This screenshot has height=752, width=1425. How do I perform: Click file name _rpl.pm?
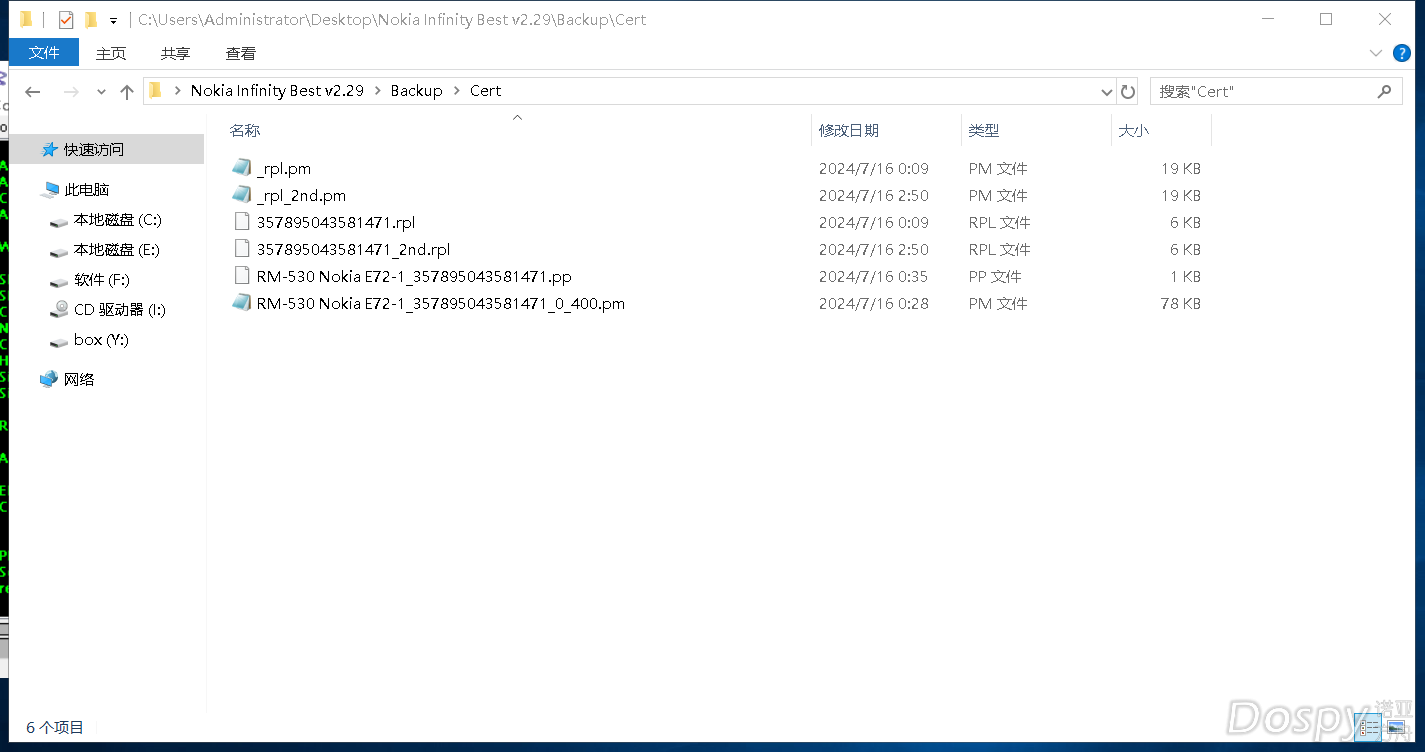[284, 169]
